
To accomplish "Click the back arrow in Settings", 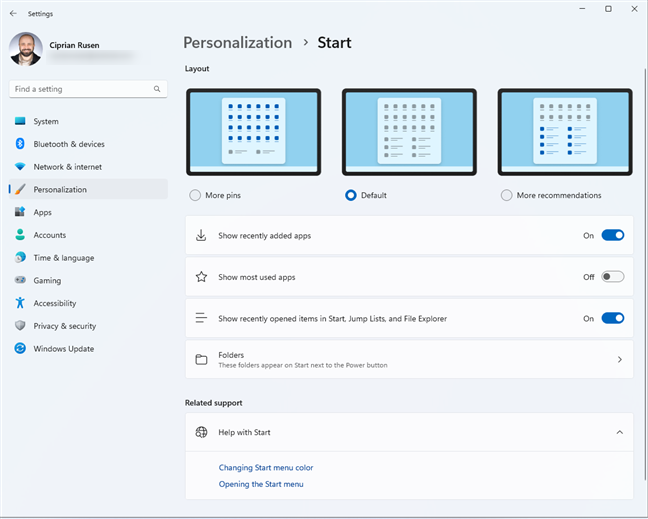I will [x=13, y=14].
